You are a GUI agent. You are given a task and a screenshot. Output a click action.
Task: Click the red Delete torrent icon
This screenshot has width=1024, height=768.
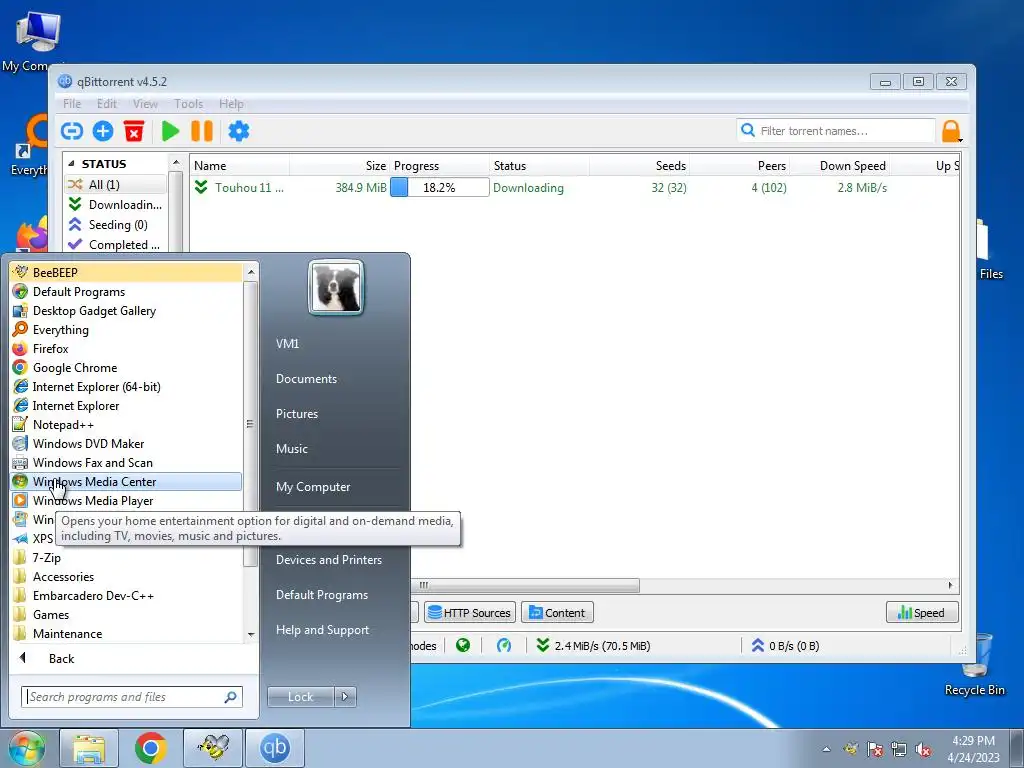click(134, 131)
